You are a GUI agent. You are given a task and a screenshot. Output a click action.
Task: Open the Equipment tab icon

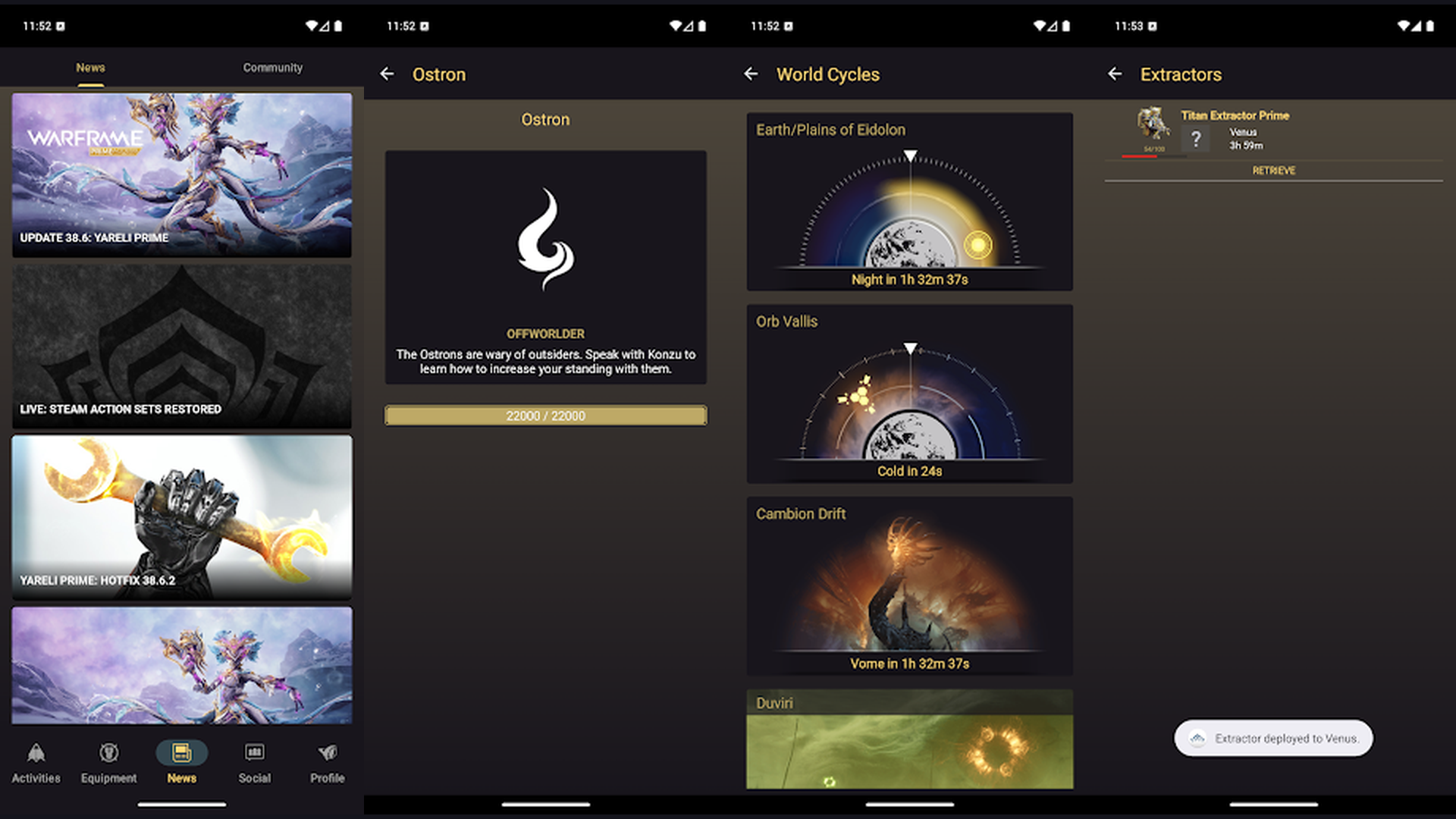point(108,753)
